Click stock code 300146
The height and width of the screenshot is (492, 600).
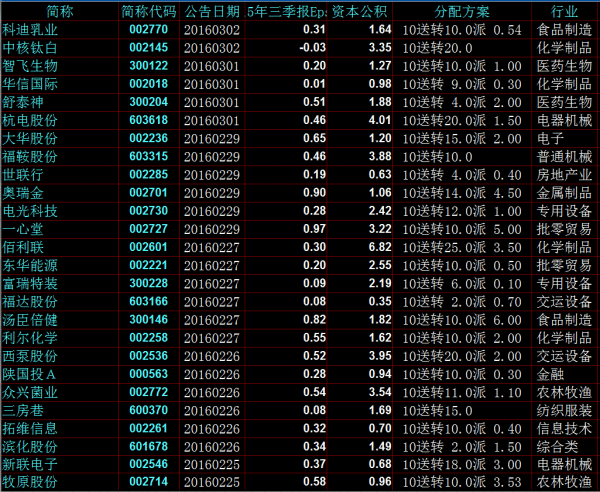(x=148, y=319)
